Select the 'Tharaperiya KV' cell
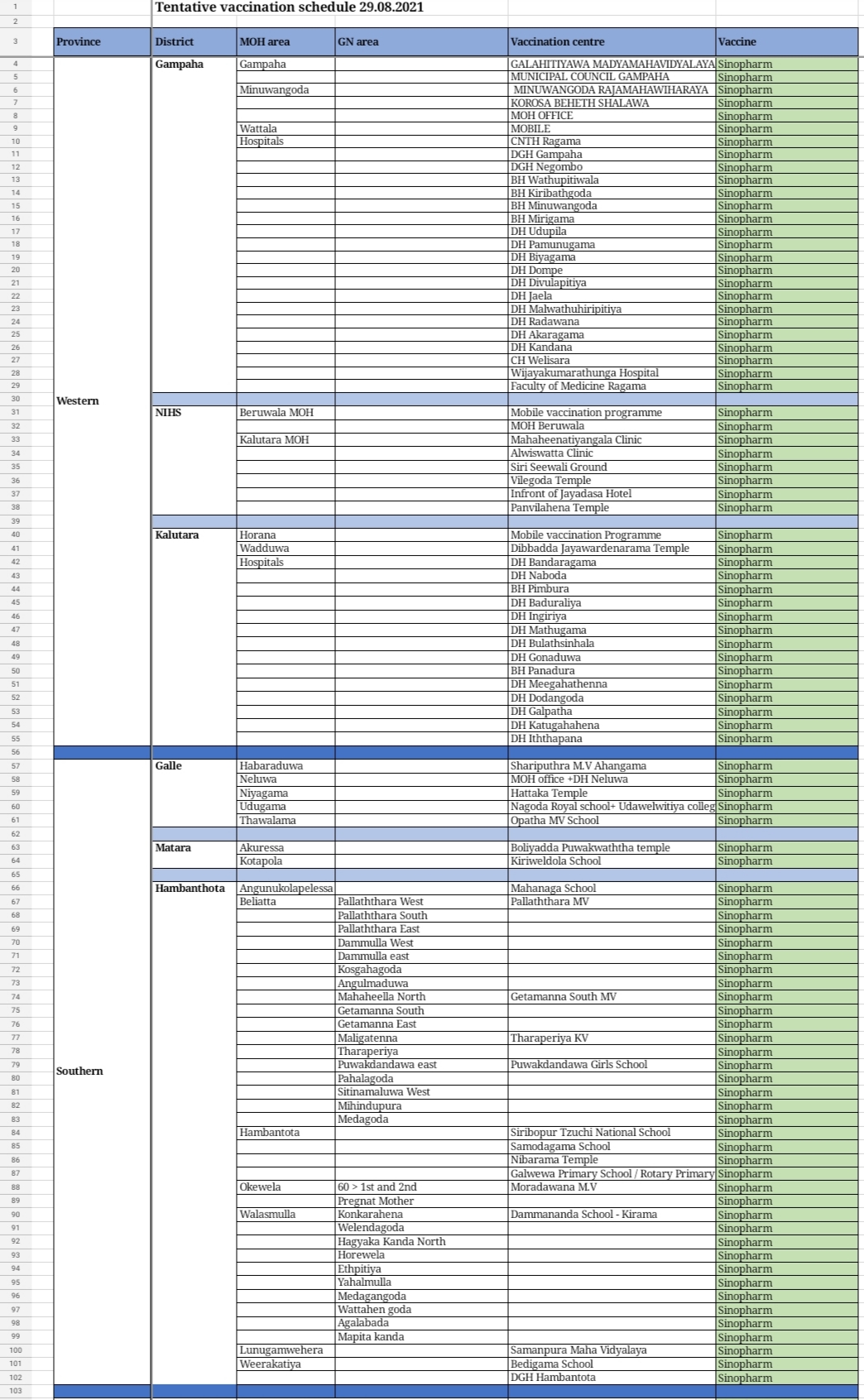 tap(612, 1038)
